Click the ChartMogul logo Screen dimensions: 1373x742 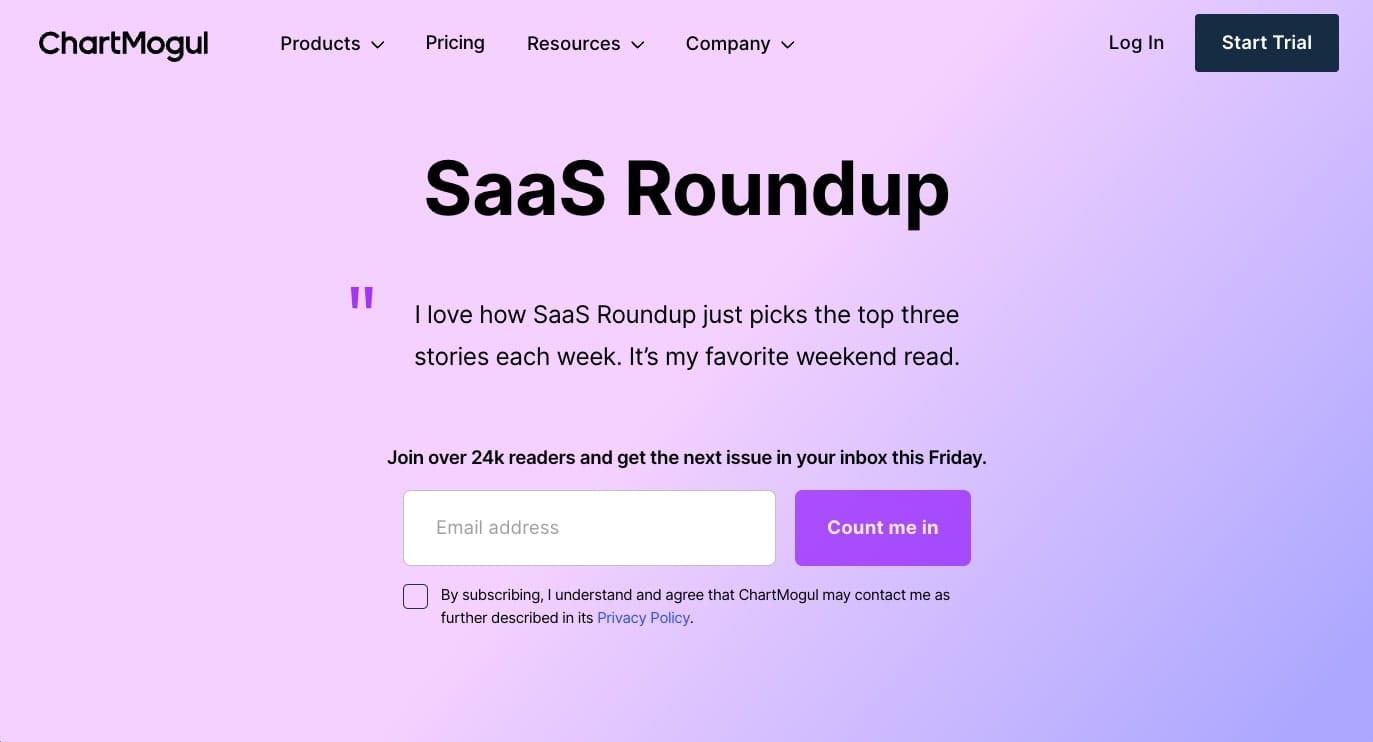[x=123, y=43]
